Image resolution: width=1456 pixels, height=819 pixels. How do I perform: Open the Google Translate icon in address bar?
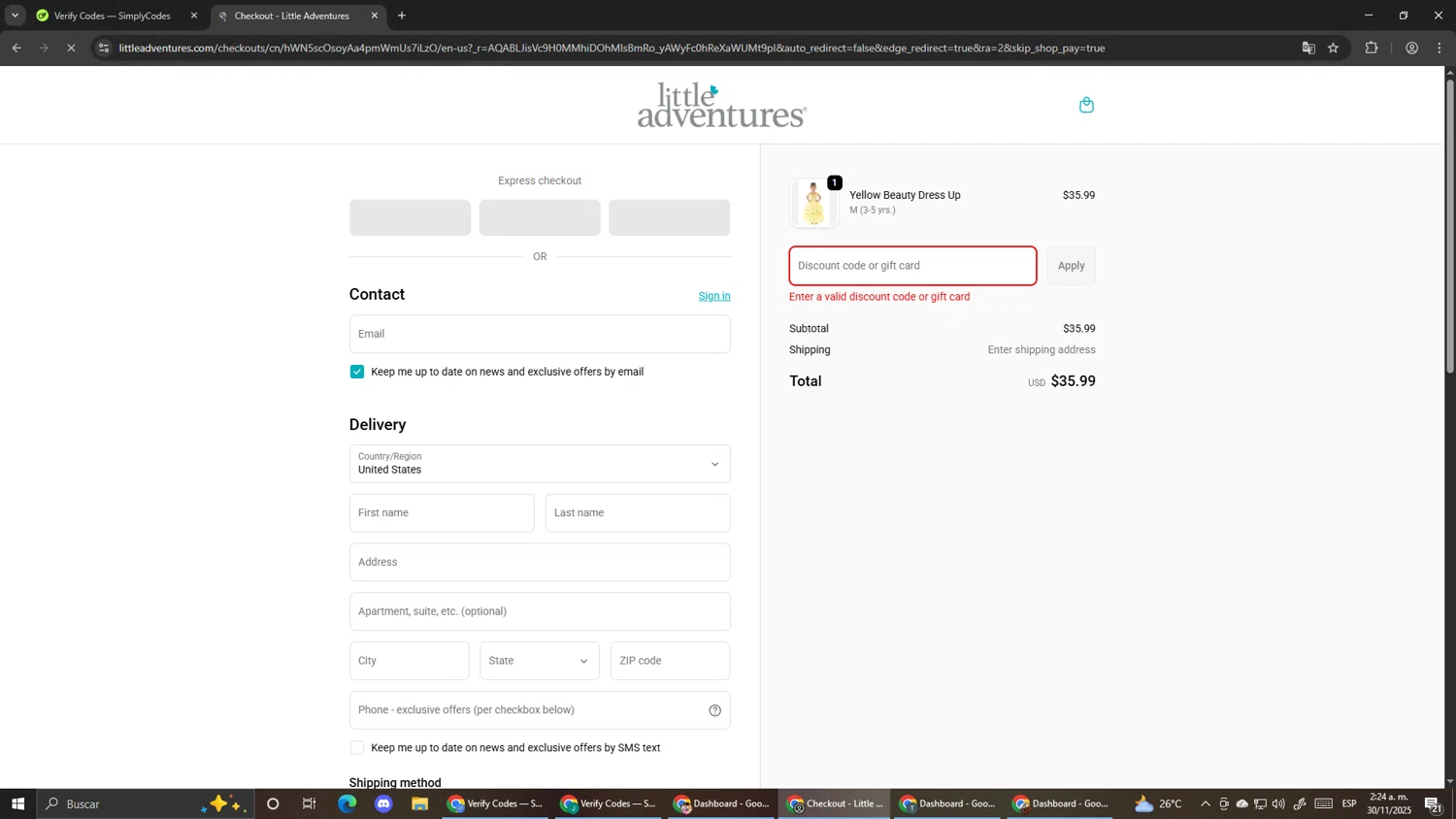[x=1308, y=48]
